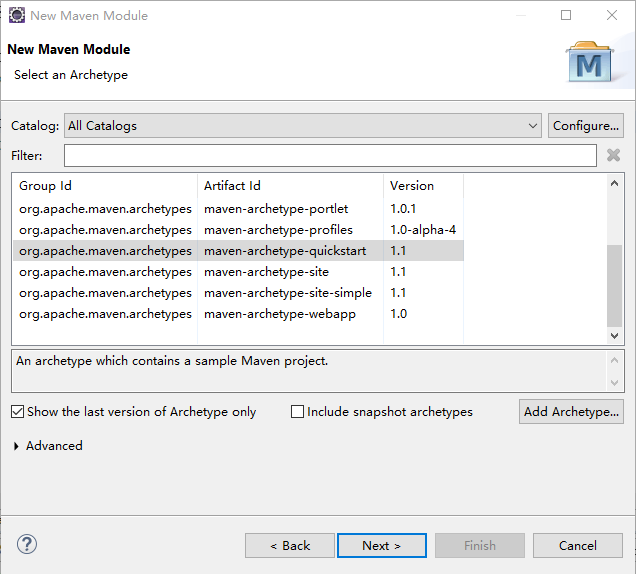This screenshot has height=574, width=636.
Task: Expand the Advanced section
Action: (x=17, y=446)
